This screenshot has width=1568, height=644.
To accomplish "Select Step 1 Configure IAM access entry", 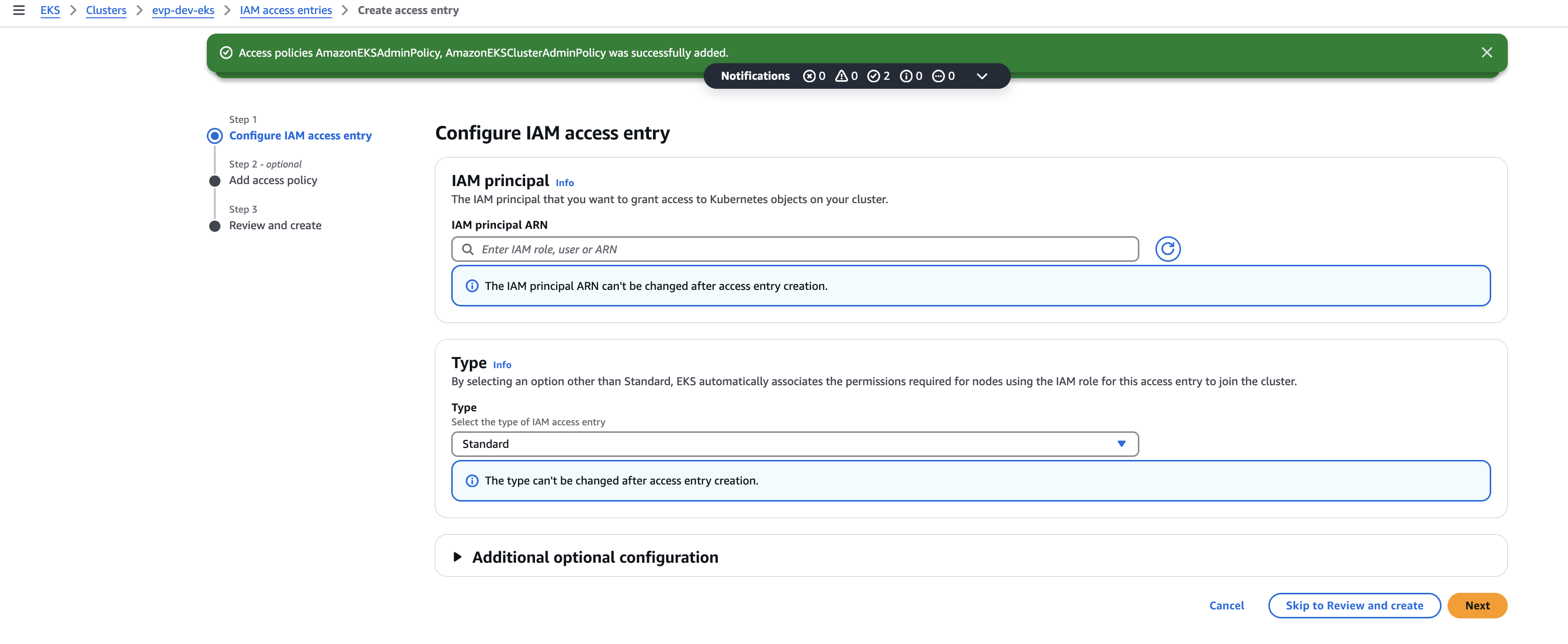I will pyautogui.click(x=300, y=135).
